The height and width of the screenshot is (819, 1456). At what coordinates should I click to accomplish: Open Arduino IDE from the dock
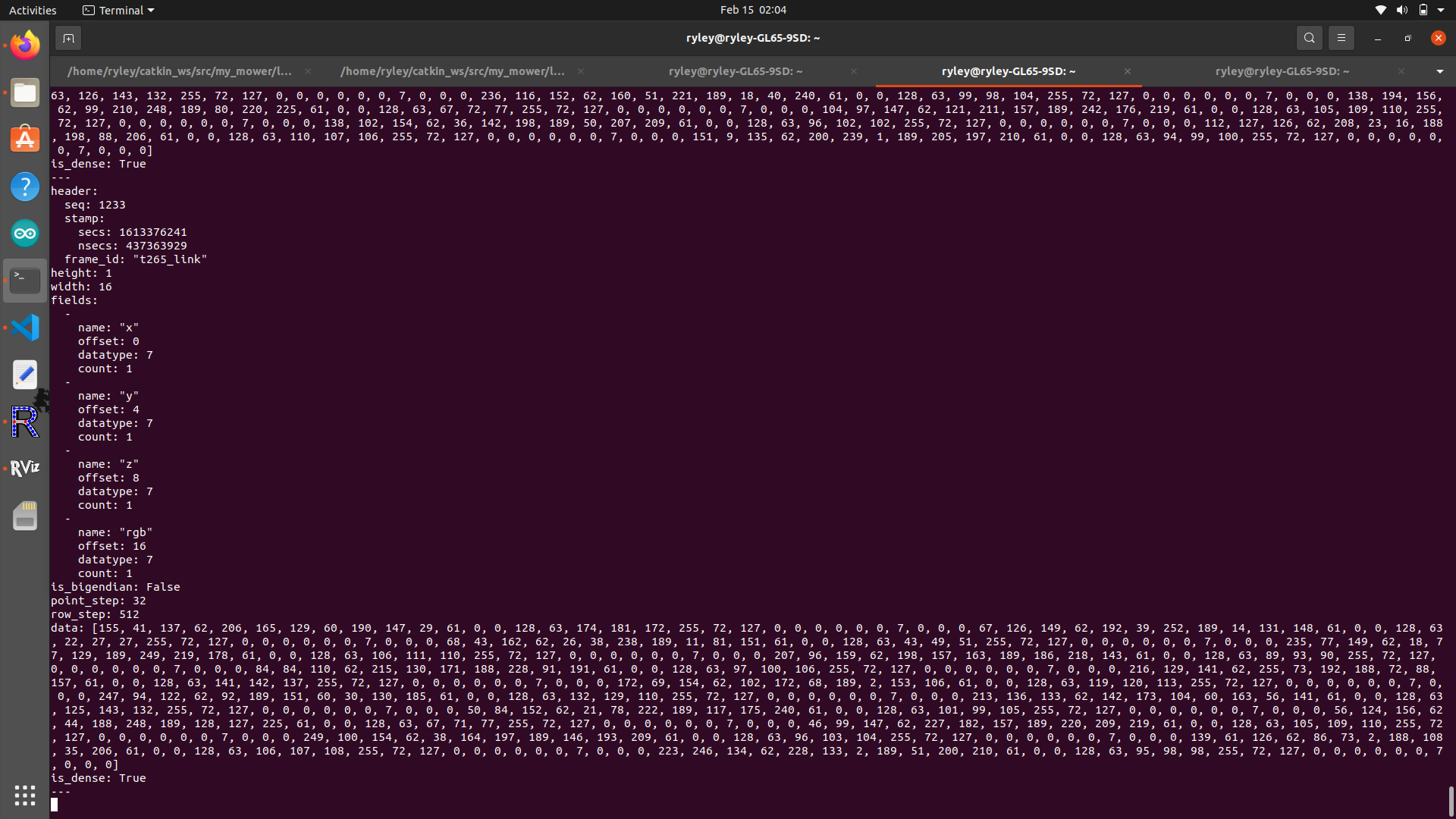click(25, 234)
